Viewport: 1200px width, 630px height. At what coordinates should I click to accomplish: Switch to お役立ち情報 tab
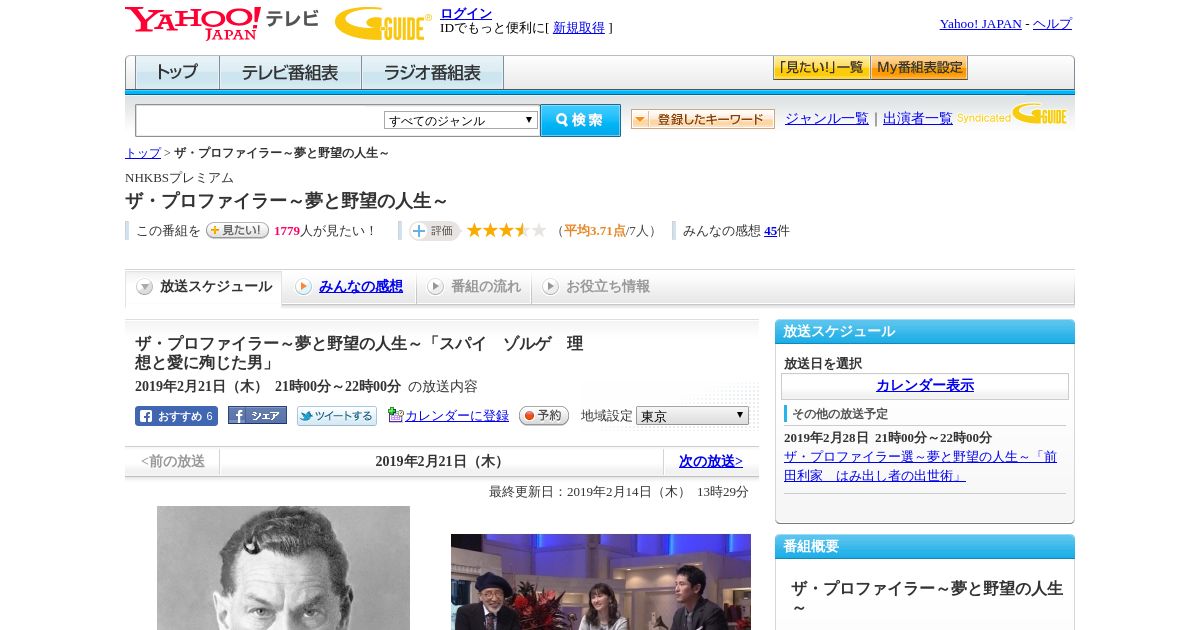(x=596, y=287)
